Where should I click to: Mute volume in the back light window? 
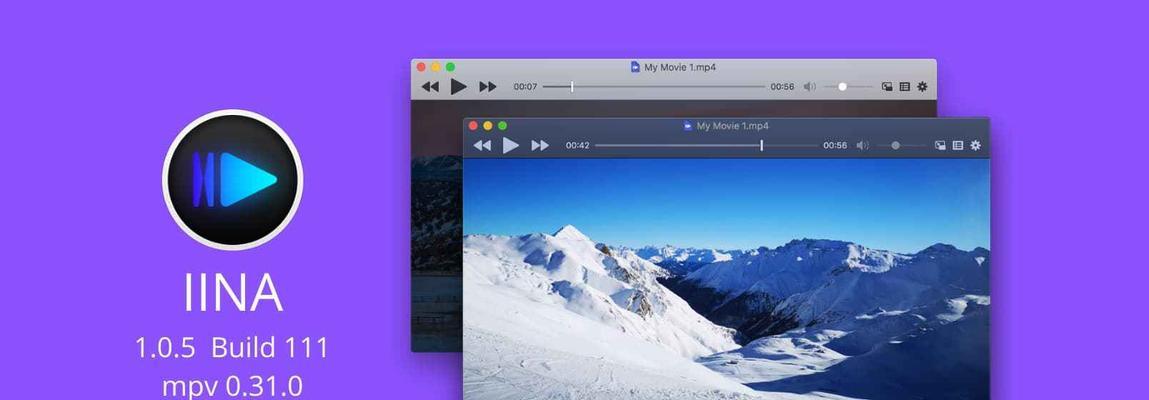(810, 86)
